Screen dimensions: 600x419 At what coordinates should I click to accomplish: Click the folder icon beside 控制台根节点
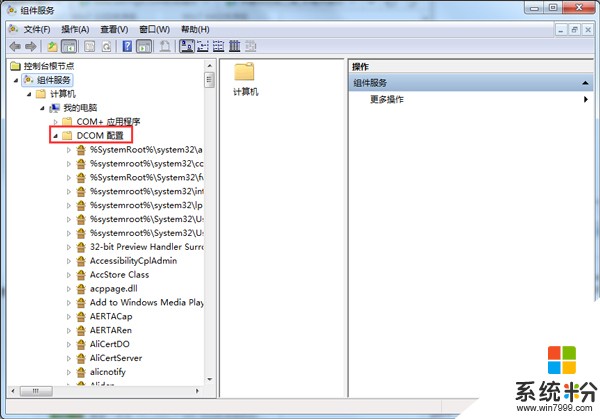15,66
